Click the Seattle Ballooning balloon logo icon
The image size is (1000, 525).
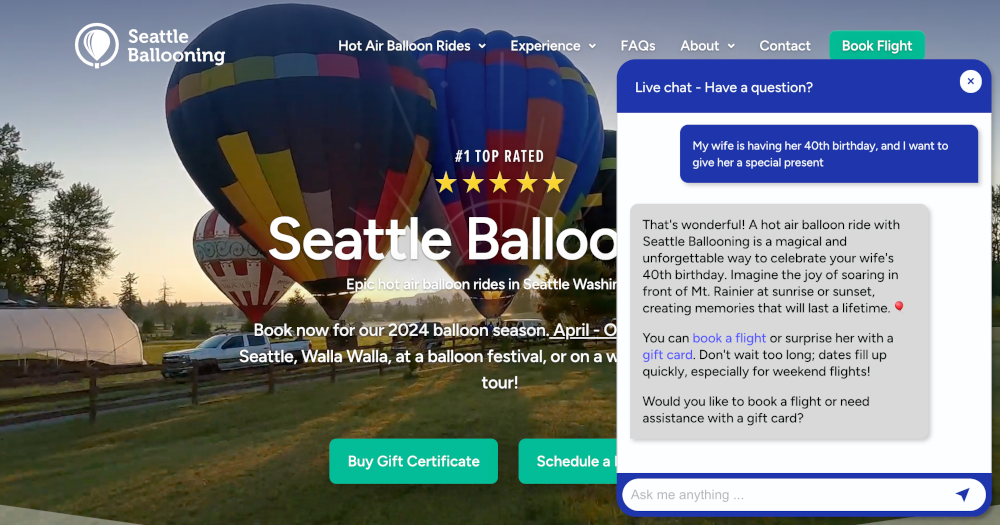click(x=96, y=45)
